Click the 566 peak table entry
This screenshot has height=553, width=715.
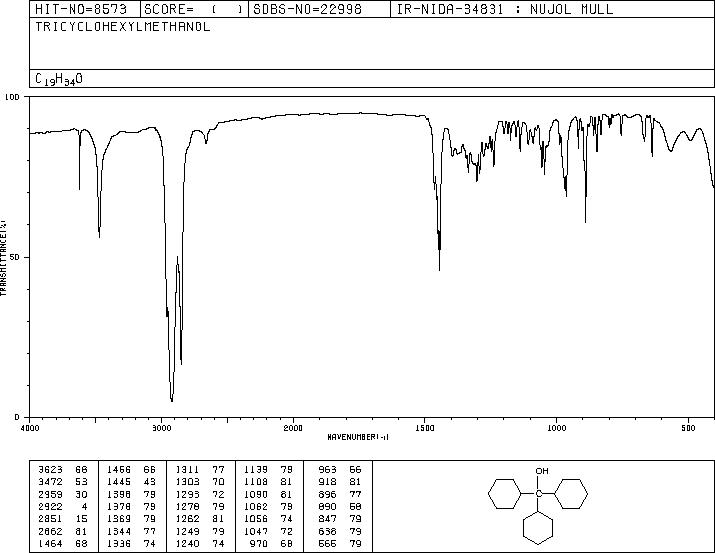pos(340,543)
